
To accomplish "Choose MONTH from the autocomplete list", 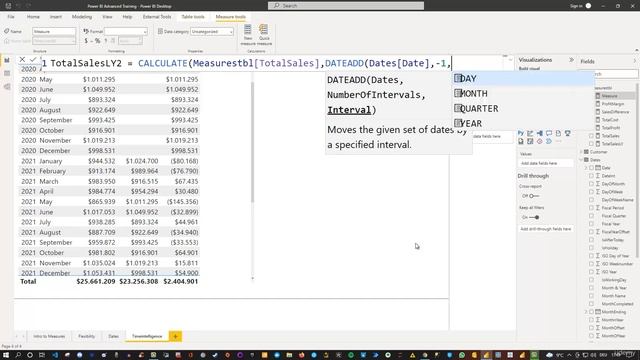I will [523, 93].
